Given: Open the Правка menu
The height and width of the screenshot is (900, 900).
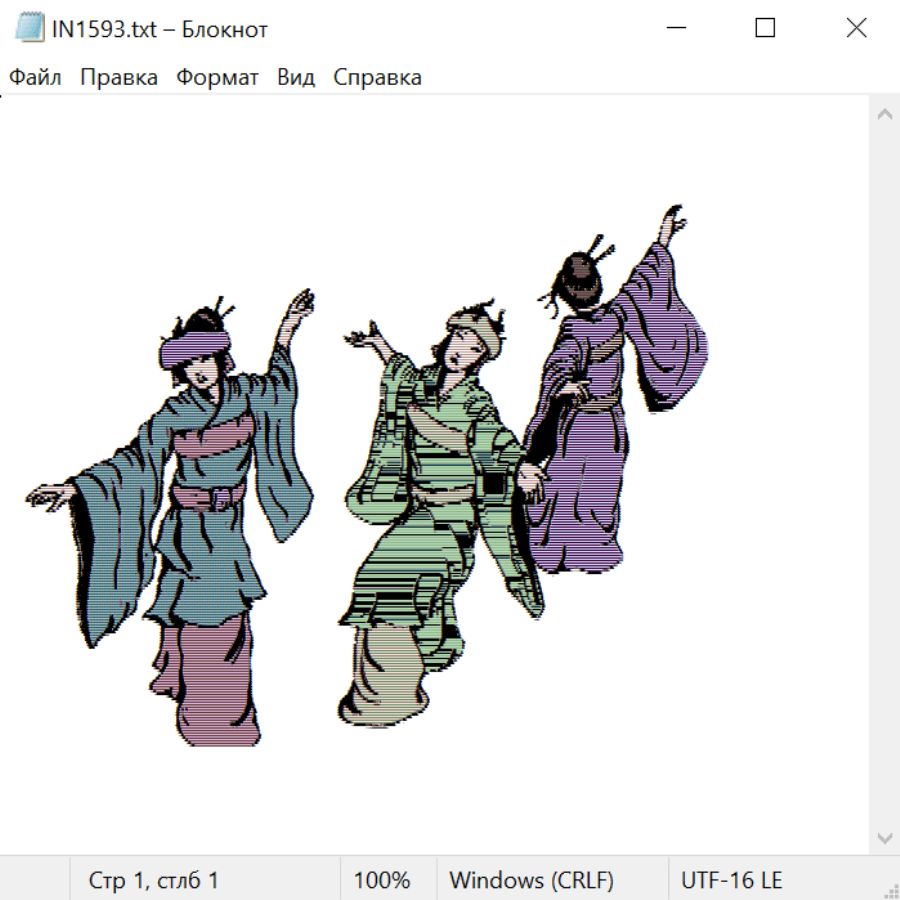Looking at the screenshot, I should pyautogui.click(x=118, y=77).
